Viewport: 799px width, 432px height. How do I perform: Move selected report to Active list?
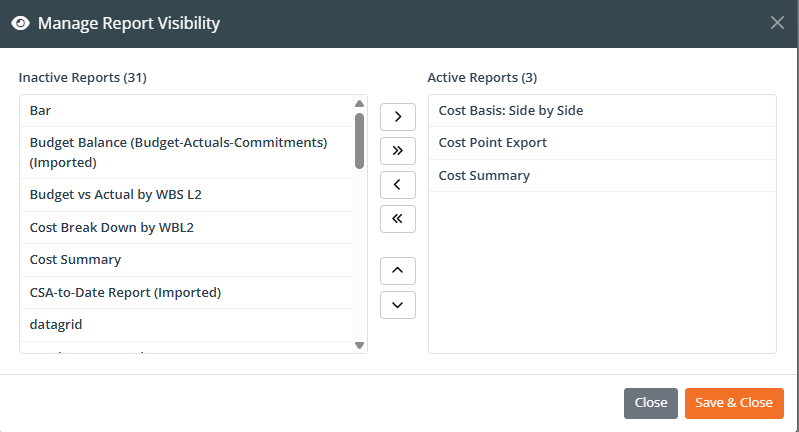(x=397, y=117)
